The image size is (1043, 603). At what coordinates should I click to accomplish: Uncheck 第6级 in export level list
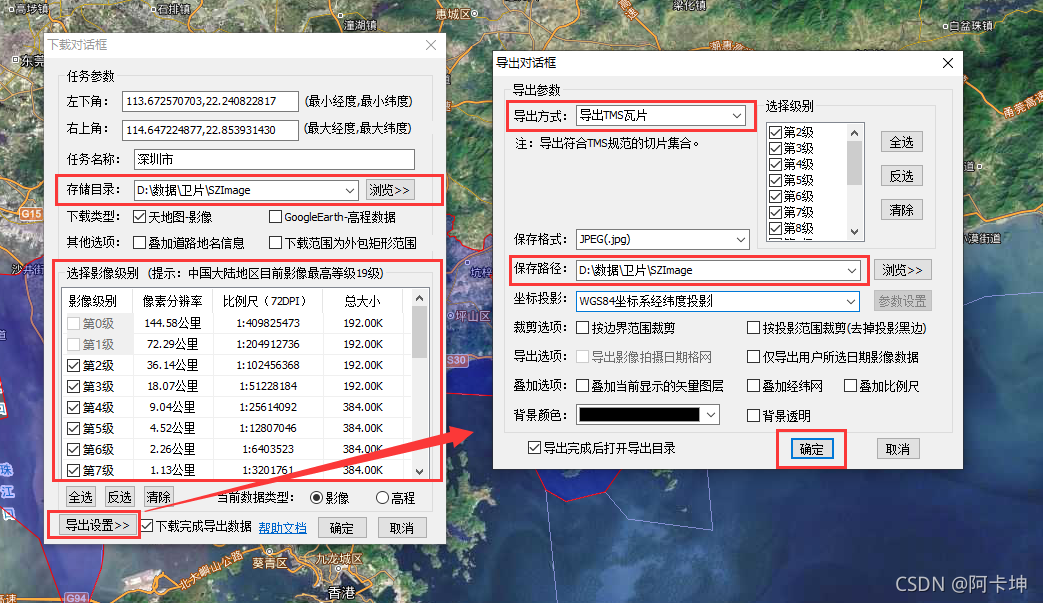pyautogui.click(x=775, y=196)
